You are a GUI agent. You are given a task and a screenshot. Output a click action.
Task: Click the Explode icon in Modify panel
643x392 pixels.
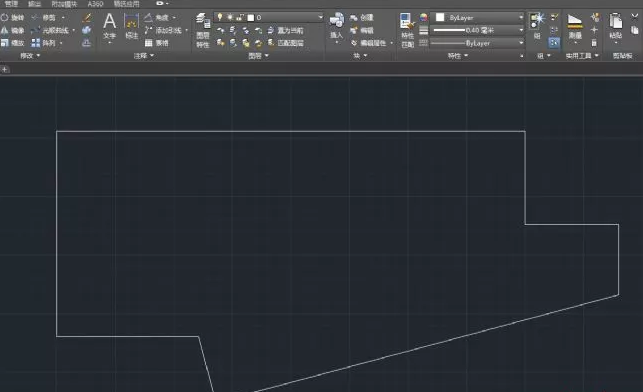coord(87,30)
